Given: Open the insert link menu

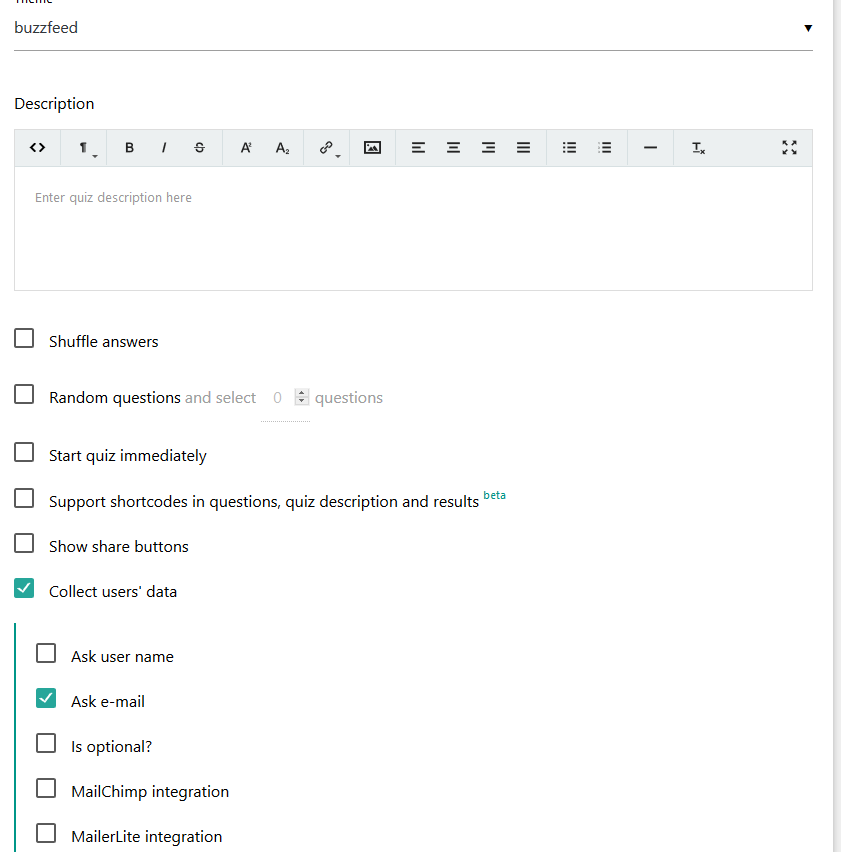Looking at the screenshot, I should point(327,148).
